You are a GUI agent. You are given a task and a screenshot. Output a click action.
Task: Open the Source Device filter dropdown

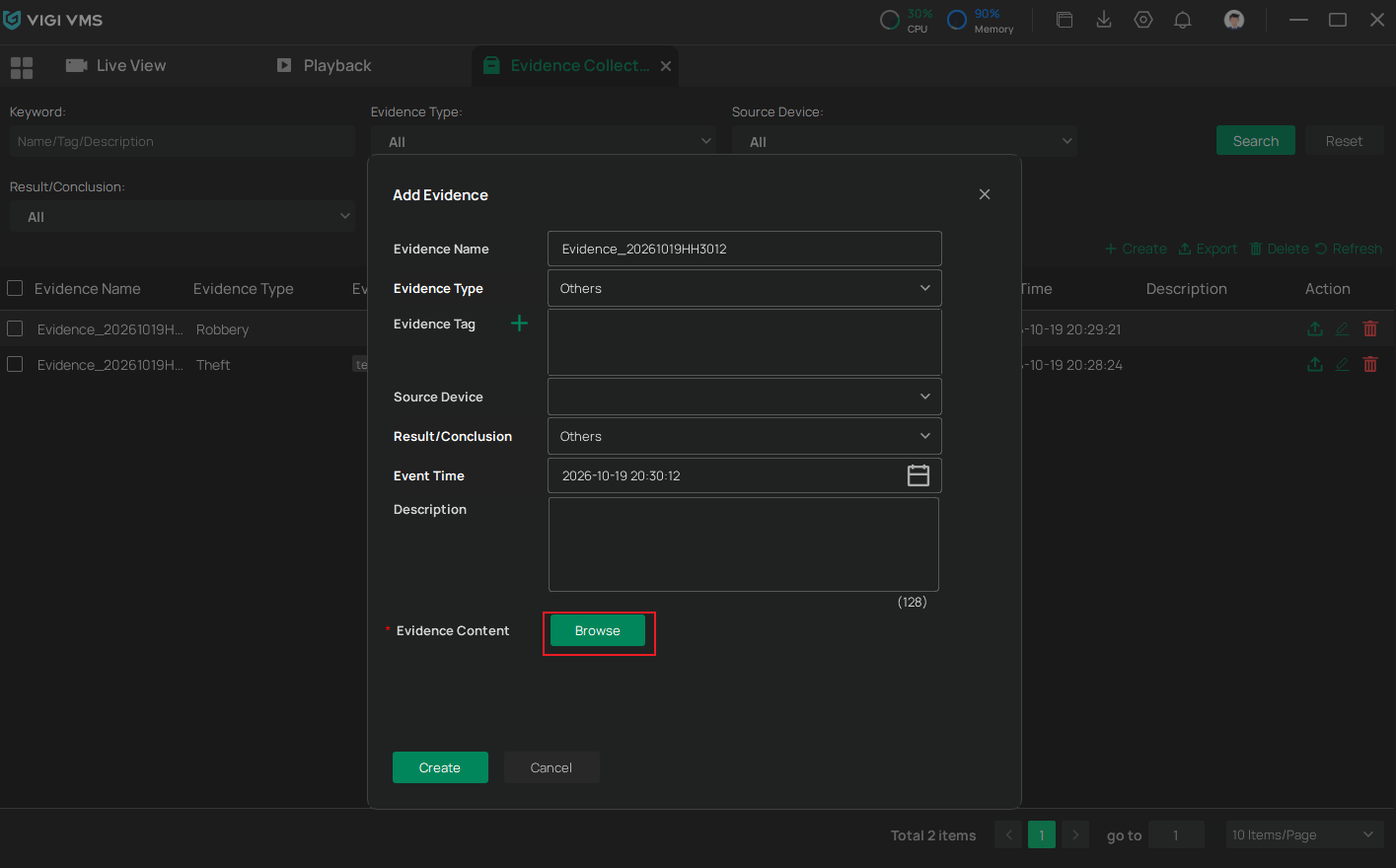[904, 141]
